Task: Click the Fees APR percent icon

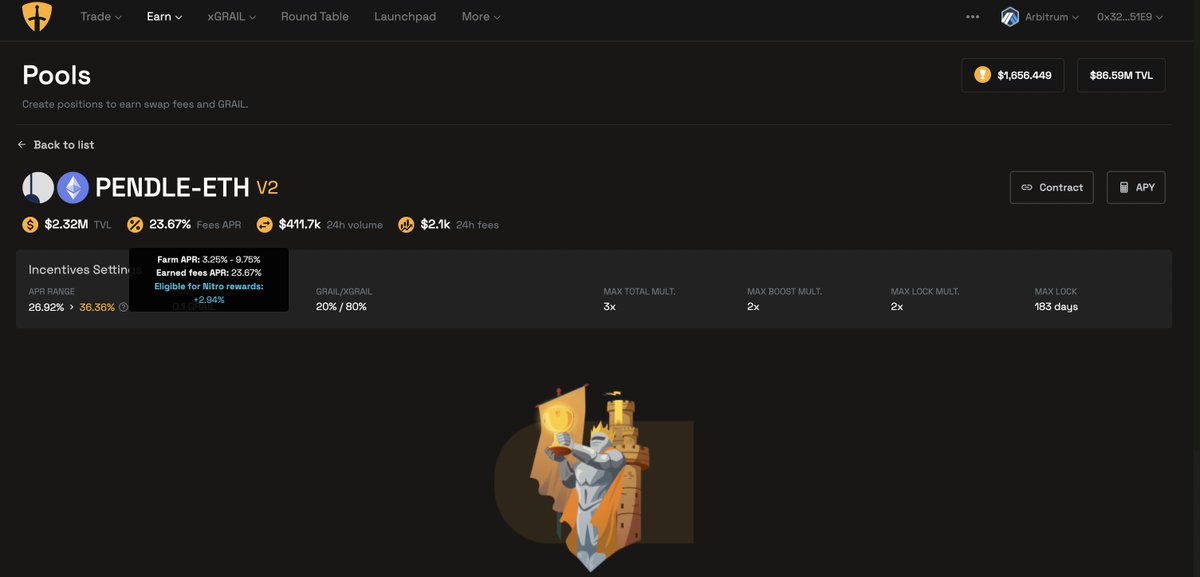Action: point(135,225)
